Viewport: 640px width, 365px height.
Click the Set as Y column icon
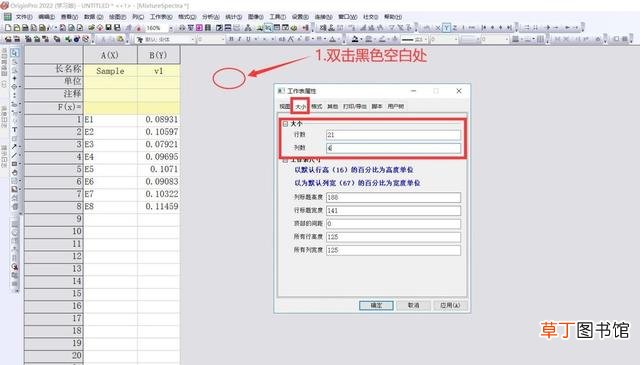[447, 28]
